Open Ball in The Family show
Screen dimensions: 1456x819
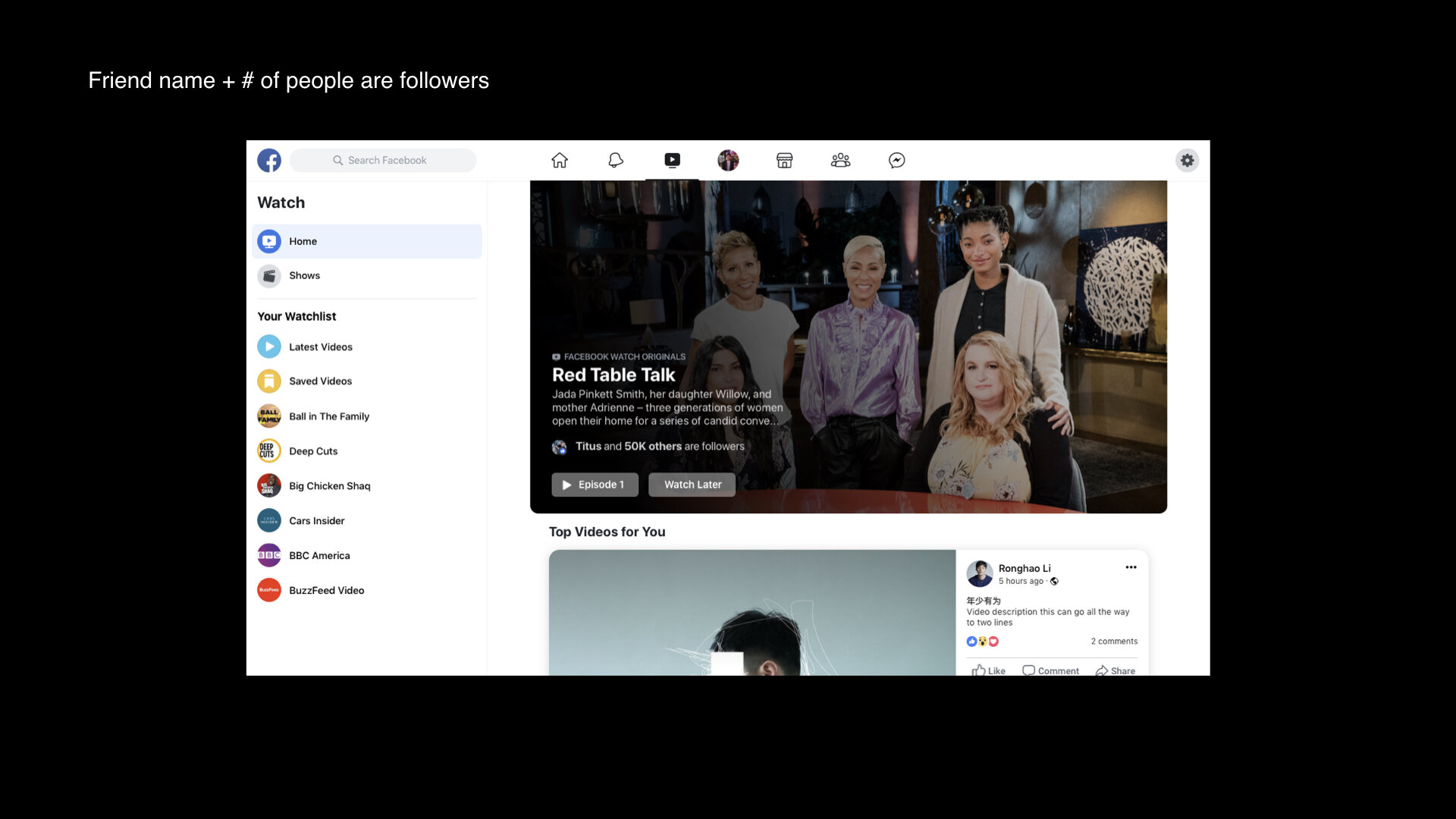[367, 416]
